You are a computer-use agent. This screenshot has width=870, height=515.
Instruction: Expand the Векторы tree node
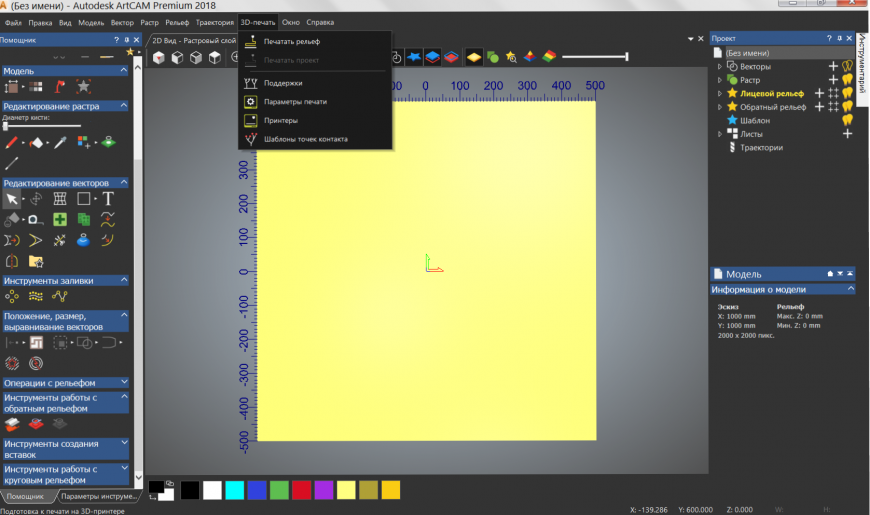tap(720, 67)
